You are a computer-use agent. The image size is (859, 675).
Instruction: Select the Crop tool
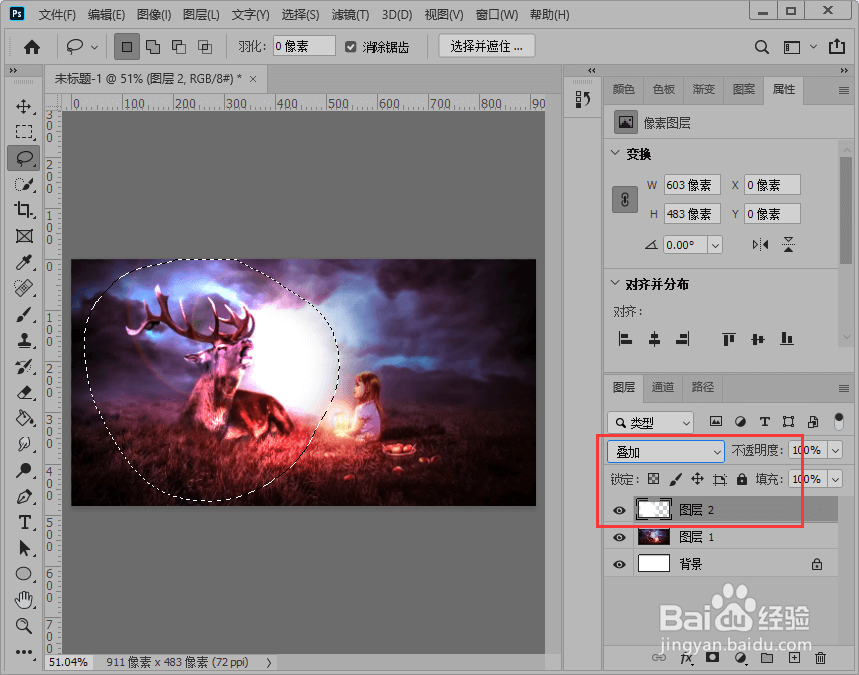coord(24,210)
